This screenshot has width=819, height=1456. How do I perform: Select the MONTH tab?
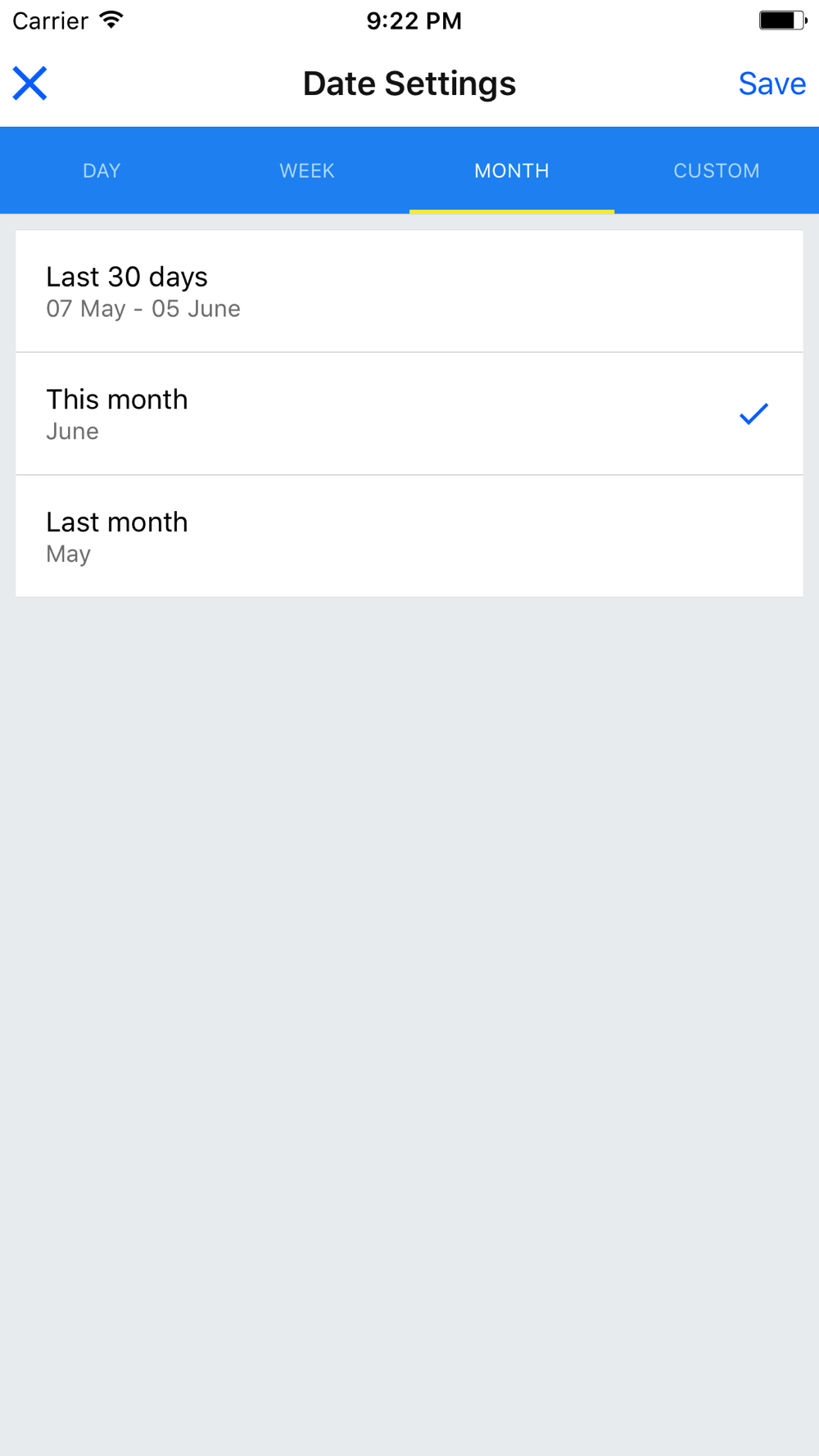(512, 170)
